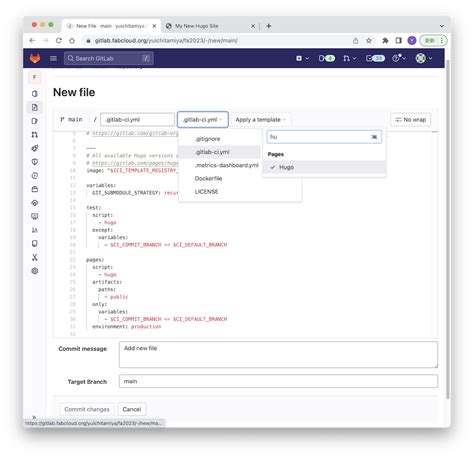Open the browser extensions puzzle icon

pyautogui.click(x=385, y=41)
